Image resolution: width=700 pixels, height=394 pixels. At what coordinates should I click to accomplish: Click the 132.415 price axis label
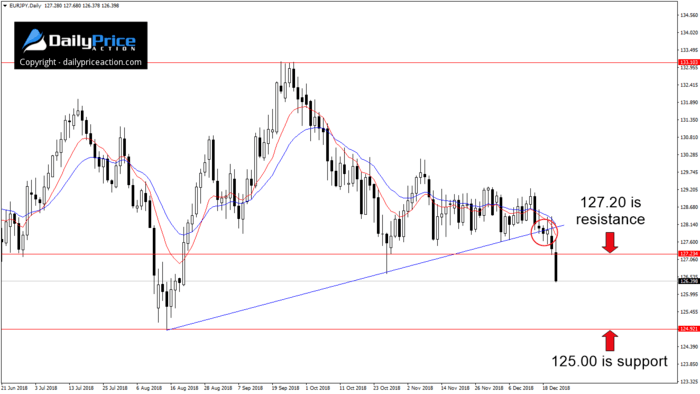coord(689,85)
